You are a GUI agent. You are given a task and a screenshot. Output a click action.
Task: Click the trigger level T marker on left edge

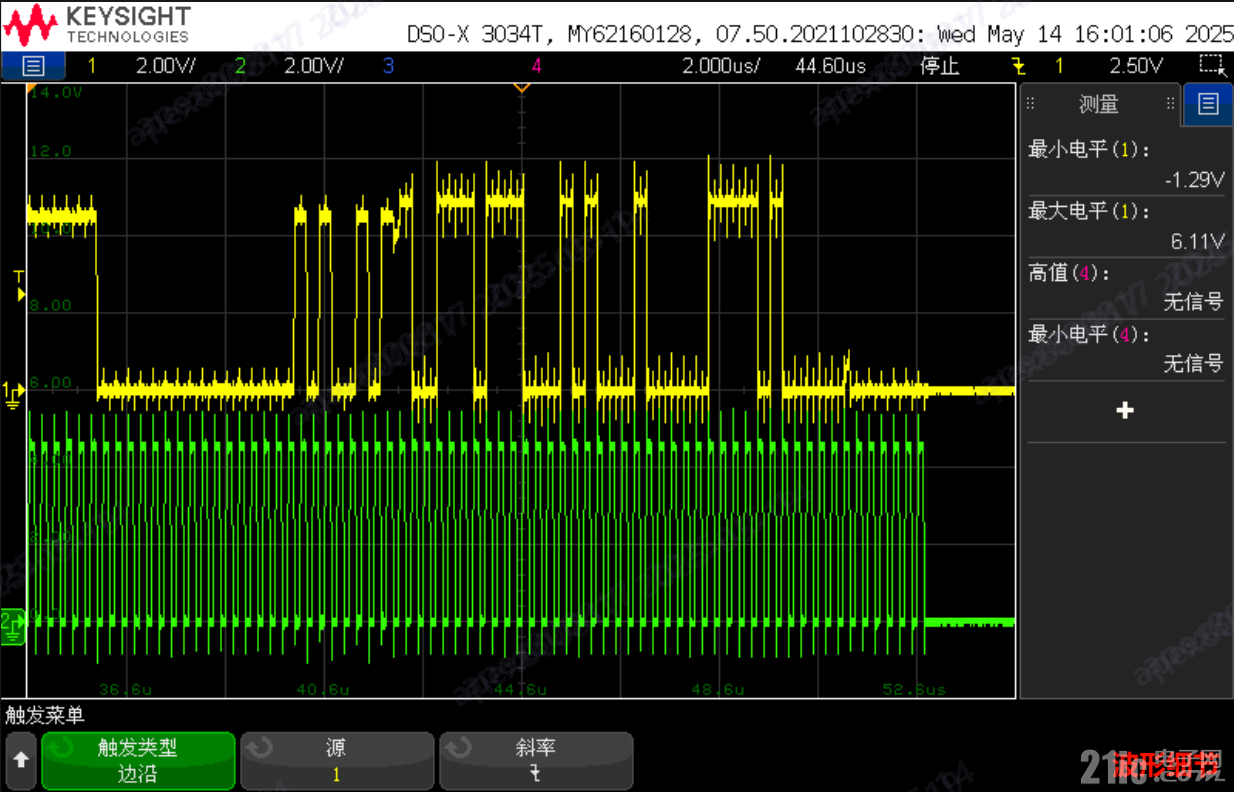(18, 286)
